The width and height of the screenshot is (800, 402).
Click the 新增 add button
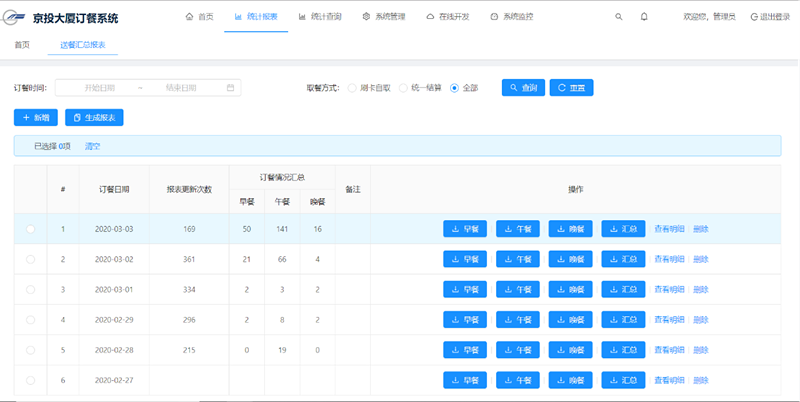(x=36, y=118)
